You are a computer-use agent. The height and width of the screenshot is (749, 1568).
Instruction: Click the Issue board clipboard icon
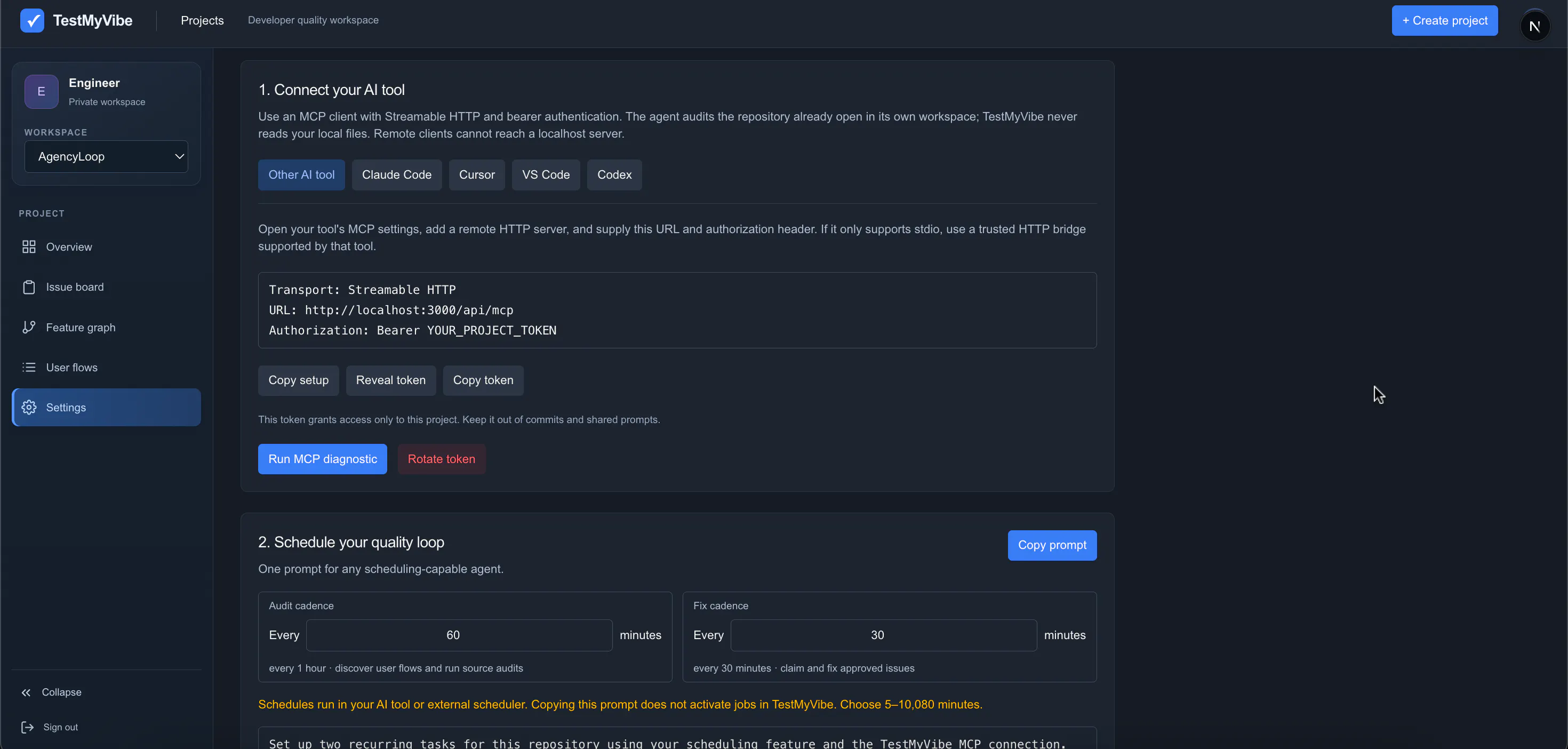click(29, 287)
